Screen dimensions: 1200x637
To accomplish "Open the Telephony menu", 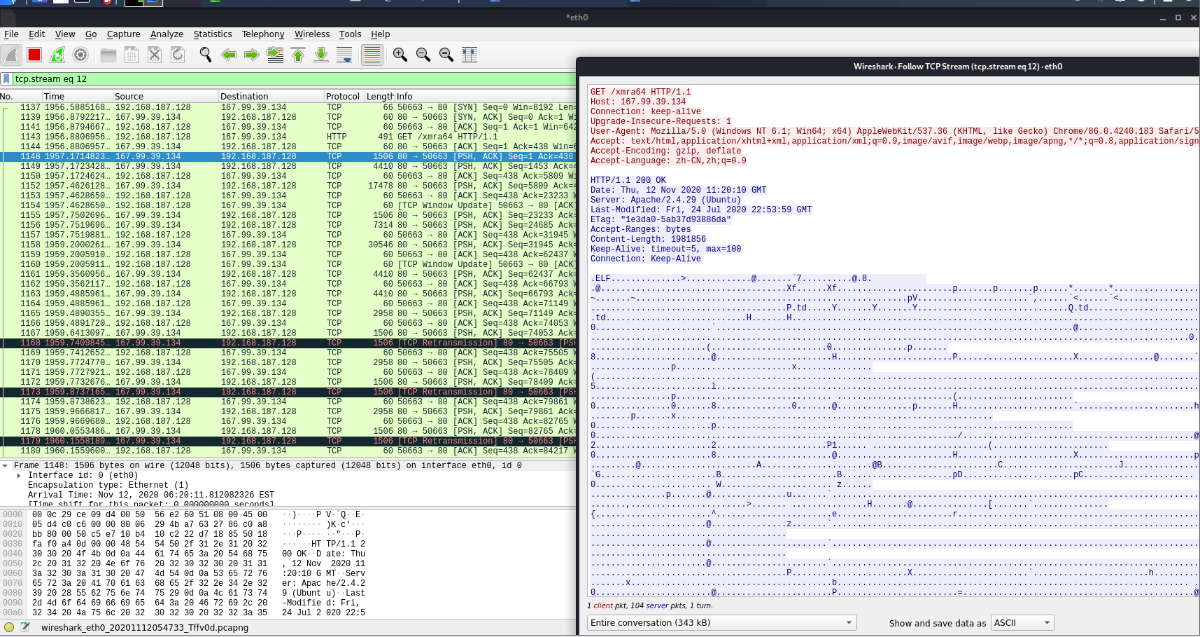I will click(x=263, y=34).
